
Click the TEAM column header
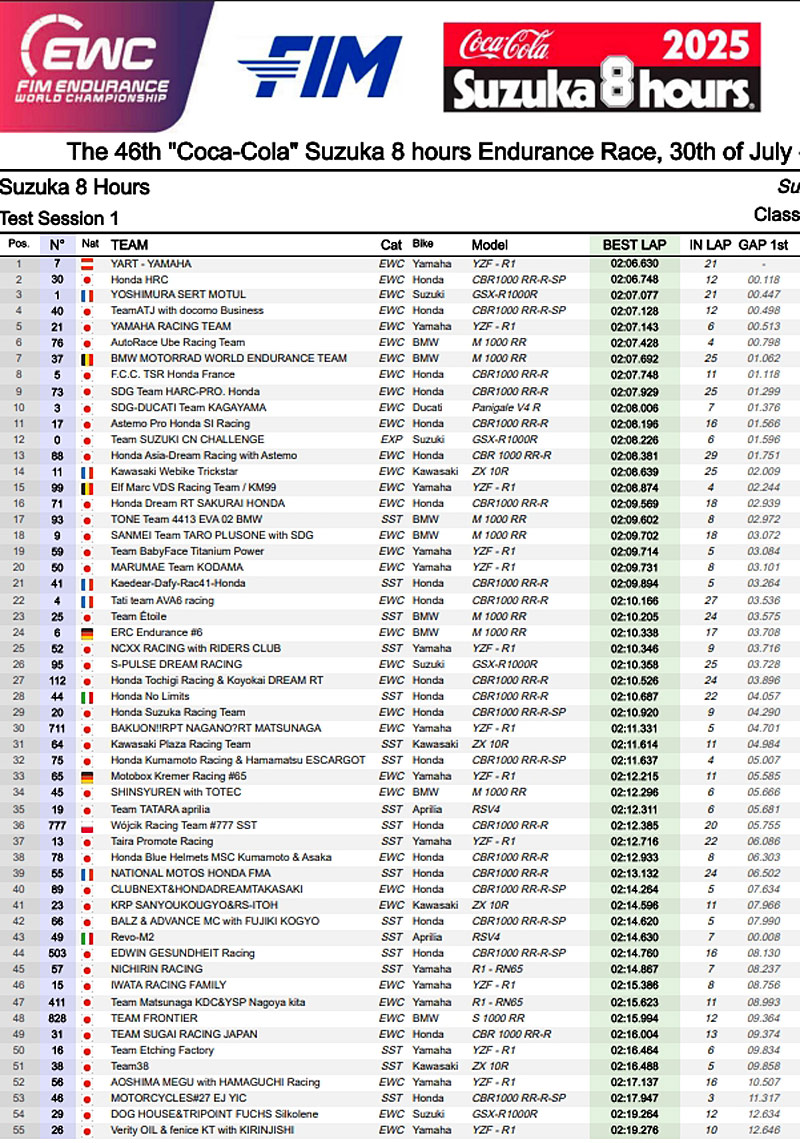coord(129,245)
